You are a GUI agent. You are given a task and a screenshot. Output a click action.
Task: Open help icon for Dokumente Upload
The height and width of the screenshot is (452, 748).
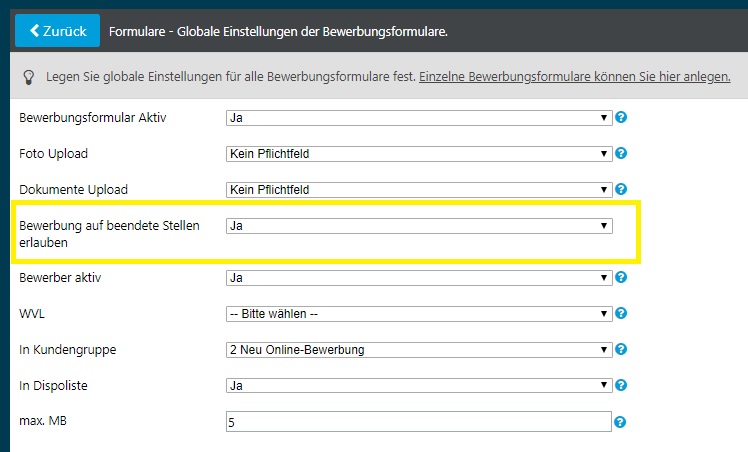(621, 189)
